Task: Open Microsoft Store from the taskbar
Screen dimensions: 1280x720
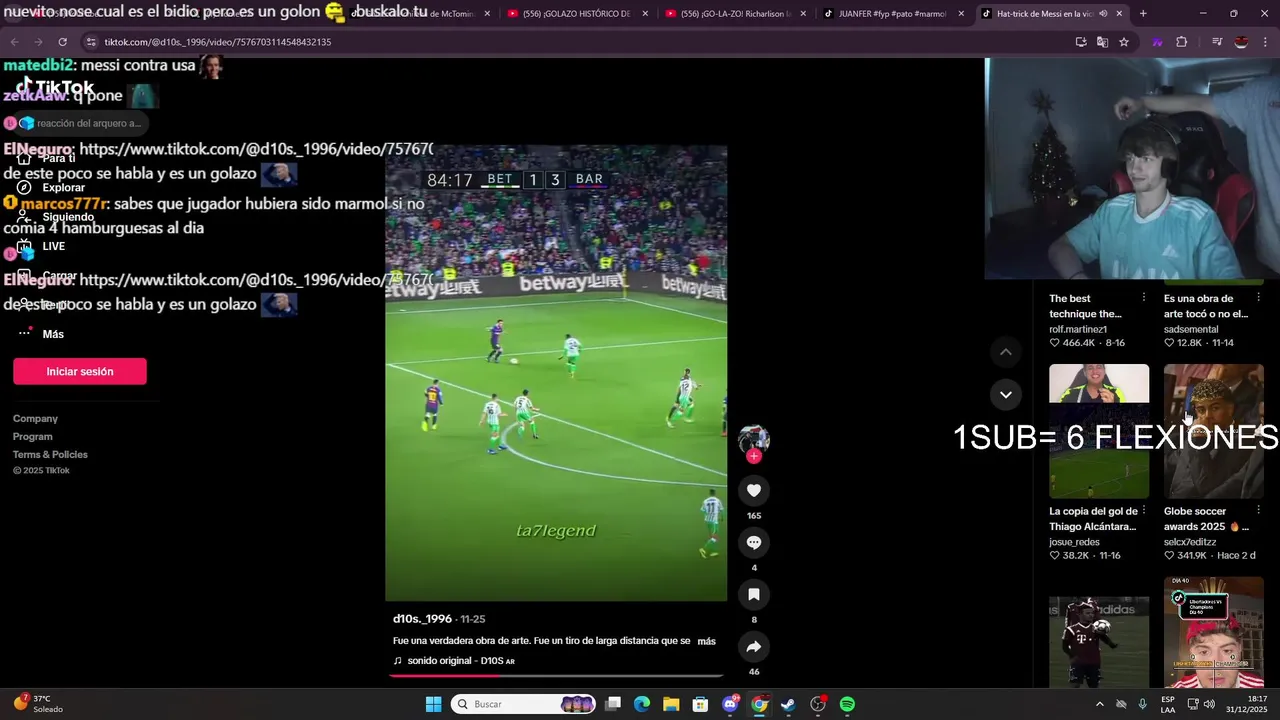Action: click(x=701, y=704)
